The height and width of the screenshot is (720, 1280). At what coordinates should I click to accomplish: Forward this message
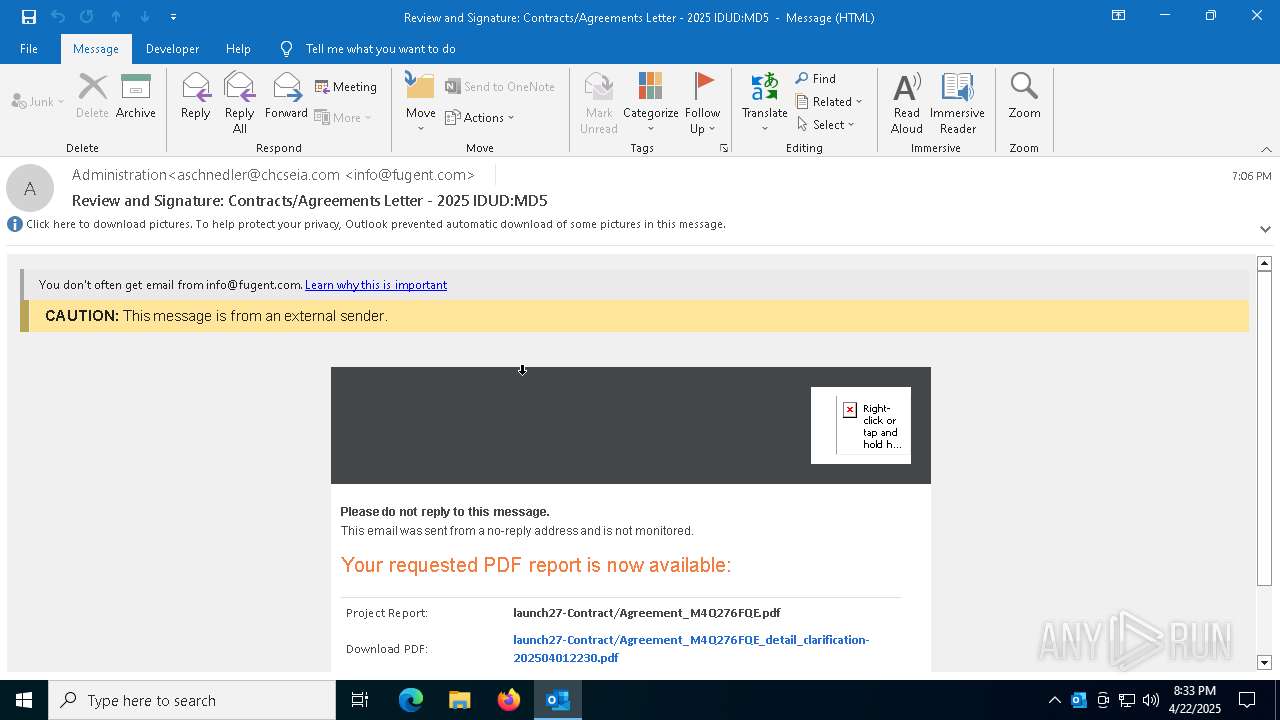[286, 97]
